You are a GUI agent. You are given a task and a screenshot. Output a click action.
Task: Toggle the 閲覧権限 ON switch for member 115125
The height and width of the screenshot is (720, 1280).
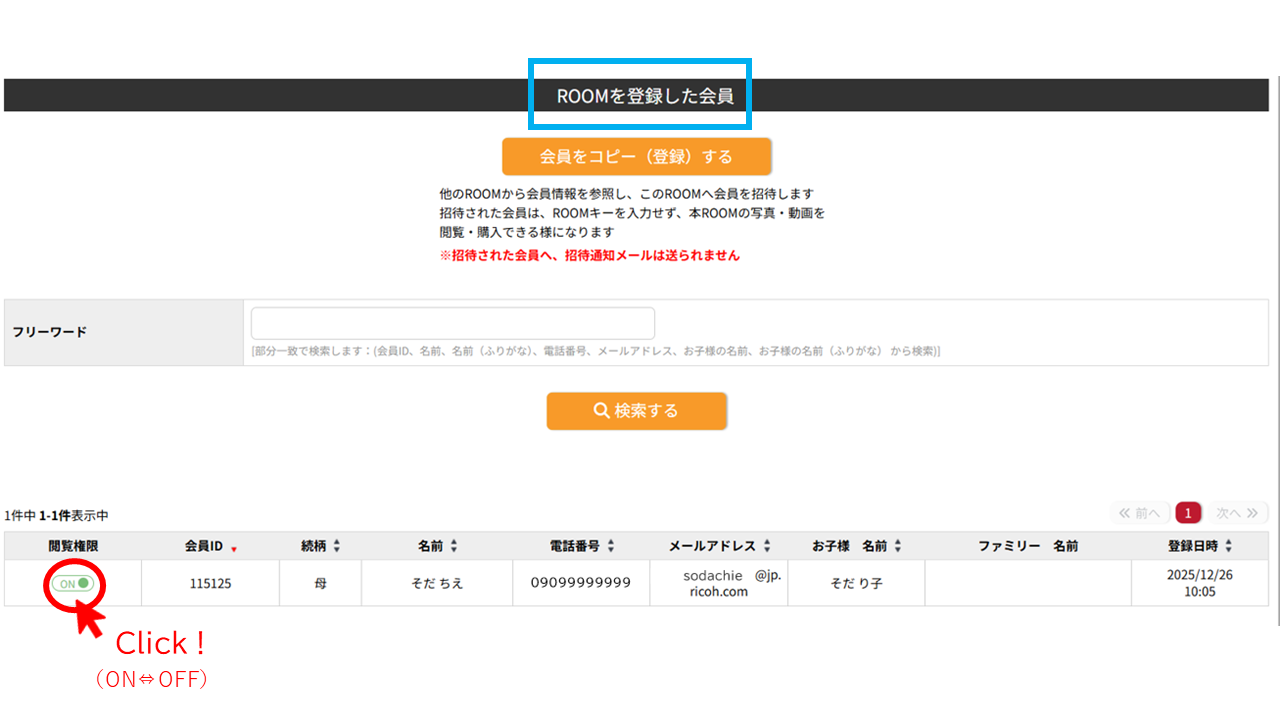click(73, 585)
